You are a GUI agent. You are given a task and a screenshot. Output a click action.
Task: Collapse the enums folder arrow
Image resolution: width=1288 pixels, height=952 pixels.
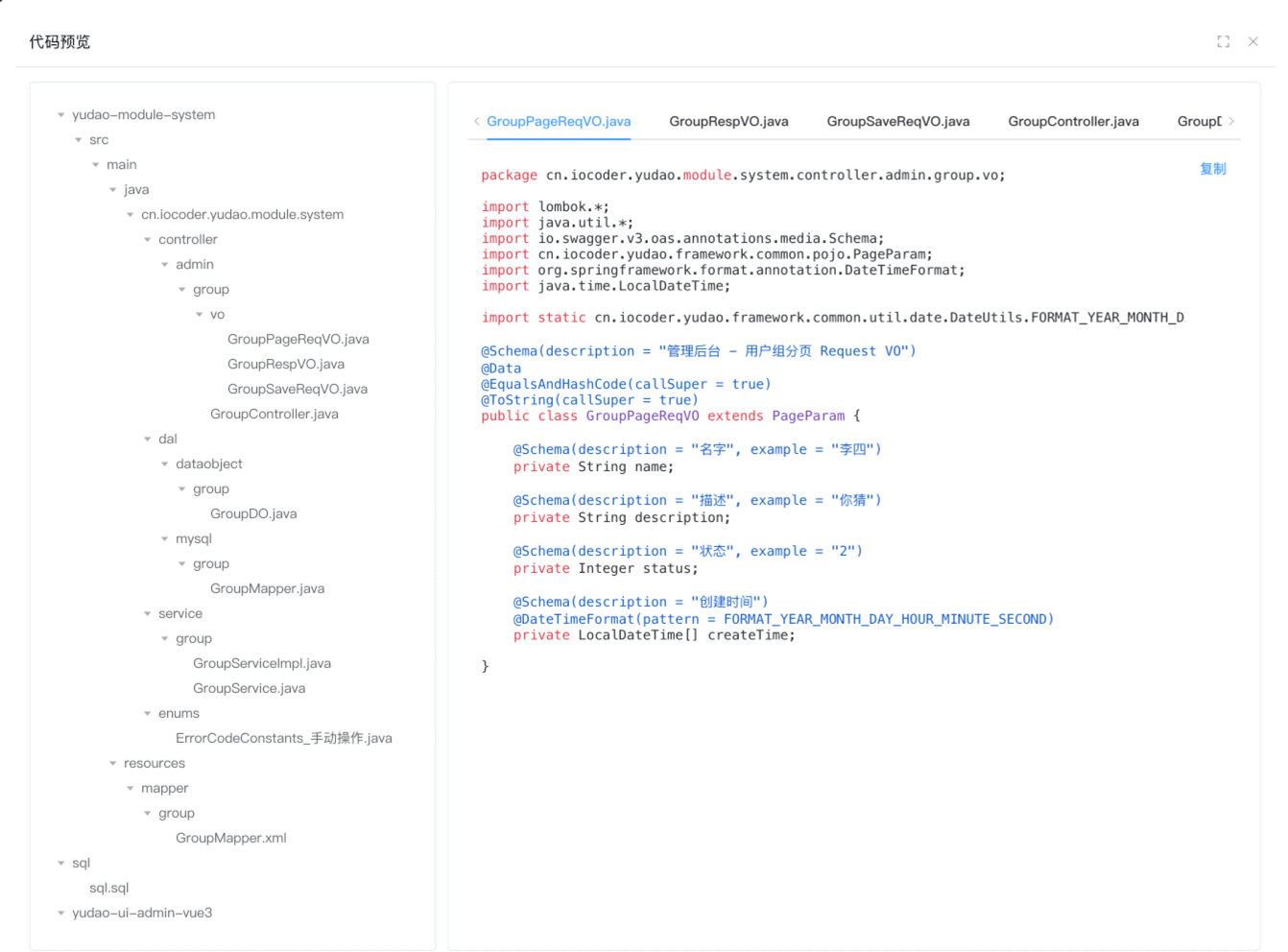pyautogui.click(x=148, y=714)
